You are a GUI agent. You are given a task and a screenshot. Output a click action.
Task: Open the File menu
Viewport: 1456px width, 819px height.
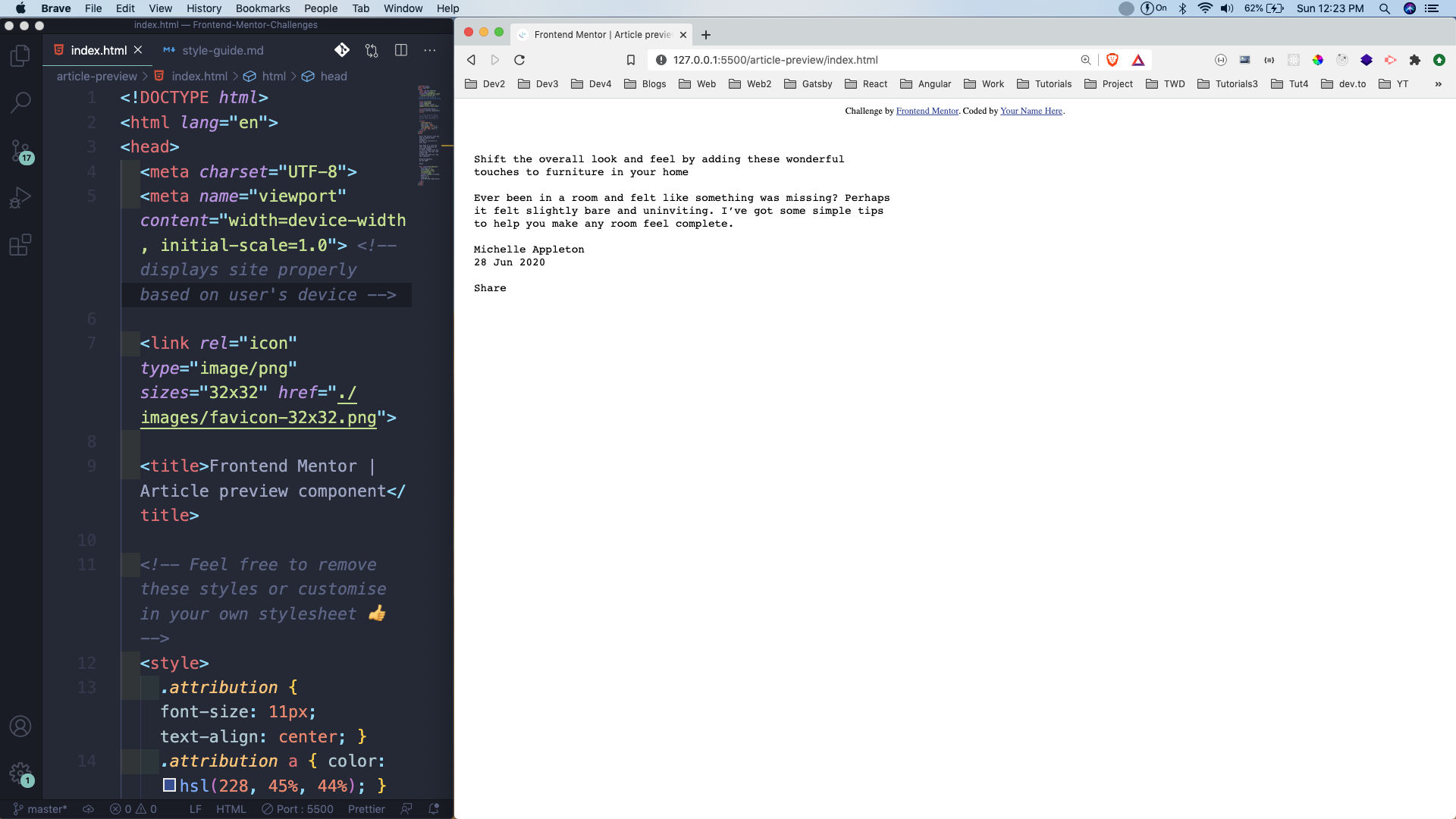pos(93,8)
